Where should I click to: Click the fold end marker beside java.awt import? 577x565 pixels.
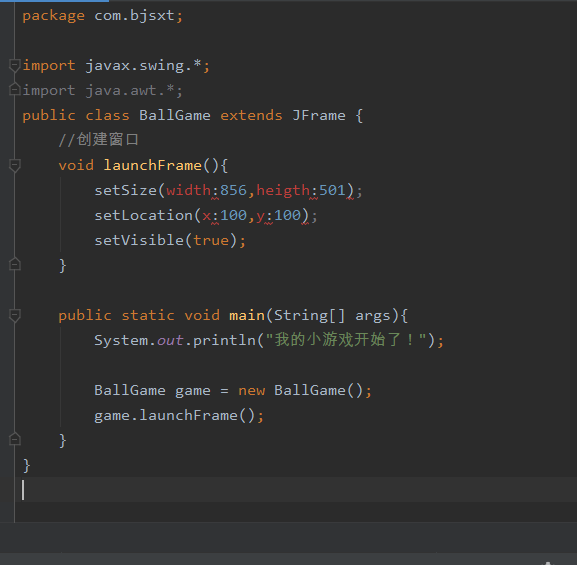(x=14, y=89)
